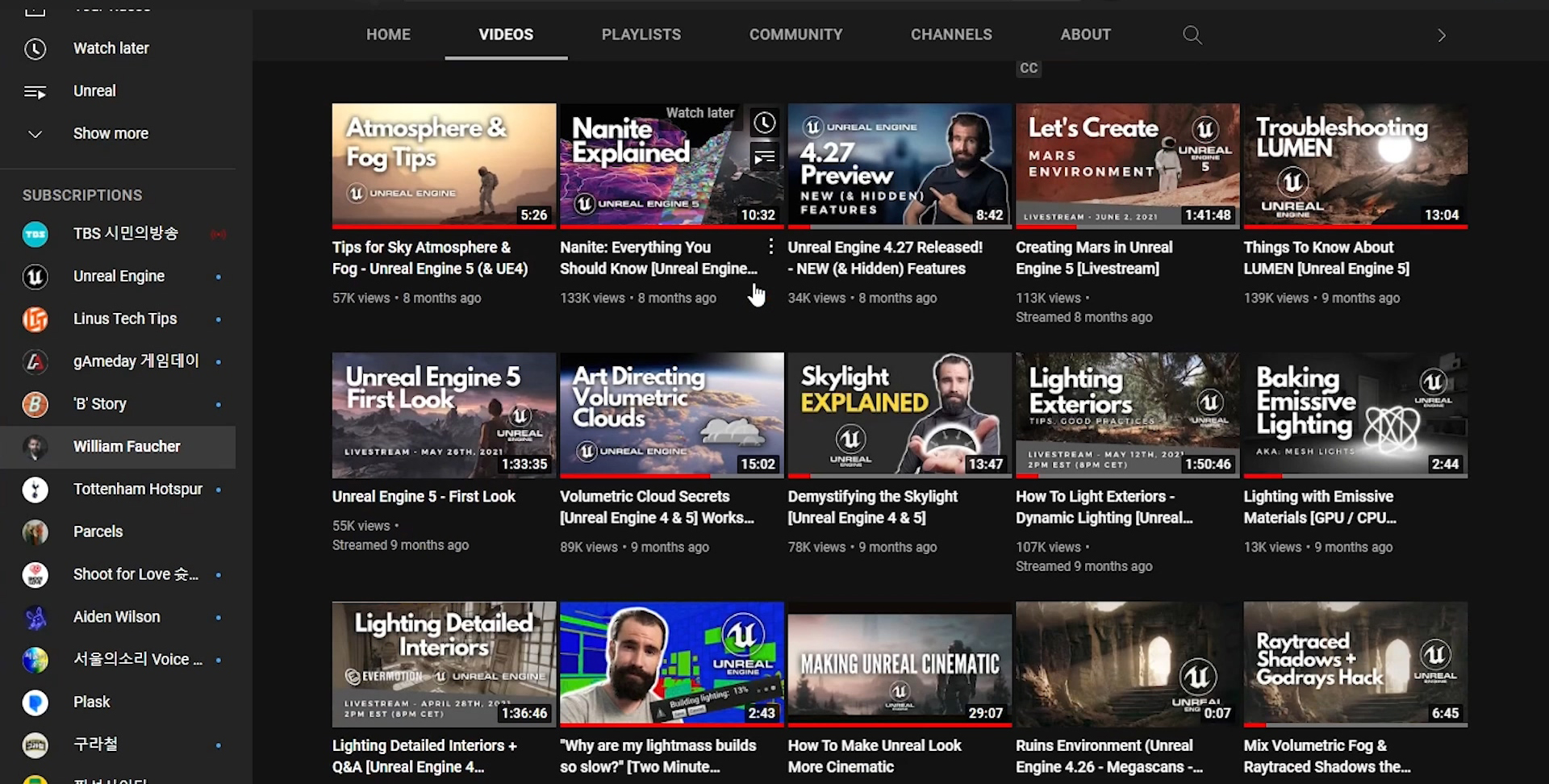Open three-dot menu for Nanite video
Viewport: 1549px width, 784px height.
[x=770, y=247]
